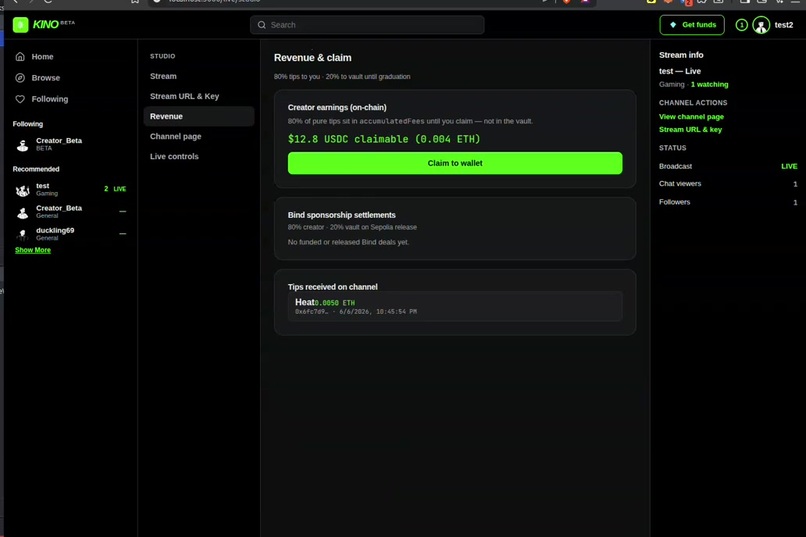806x537 pixels.
Task: Focus the Search input field
Action: tap(367, 25)
